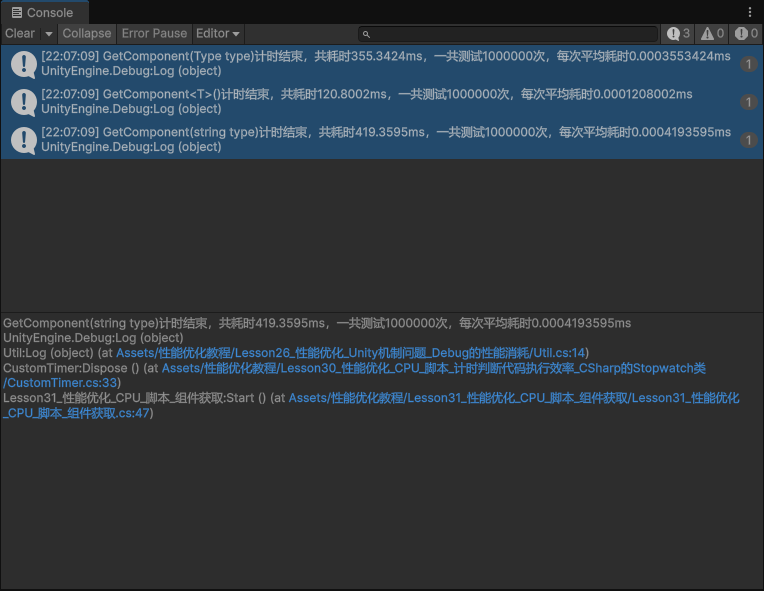Screen dimensions: 764x591
Task: Open Util.cs:14 stack trace link
Action: (x=350, y=353)
